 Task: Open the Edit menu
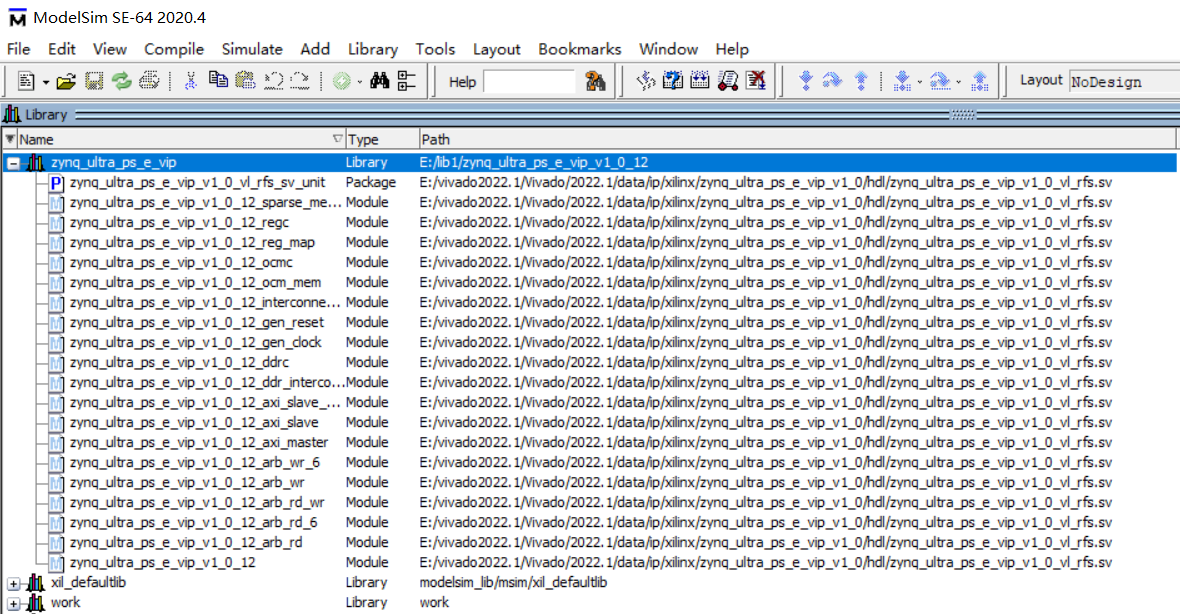[x=62, y=49]
